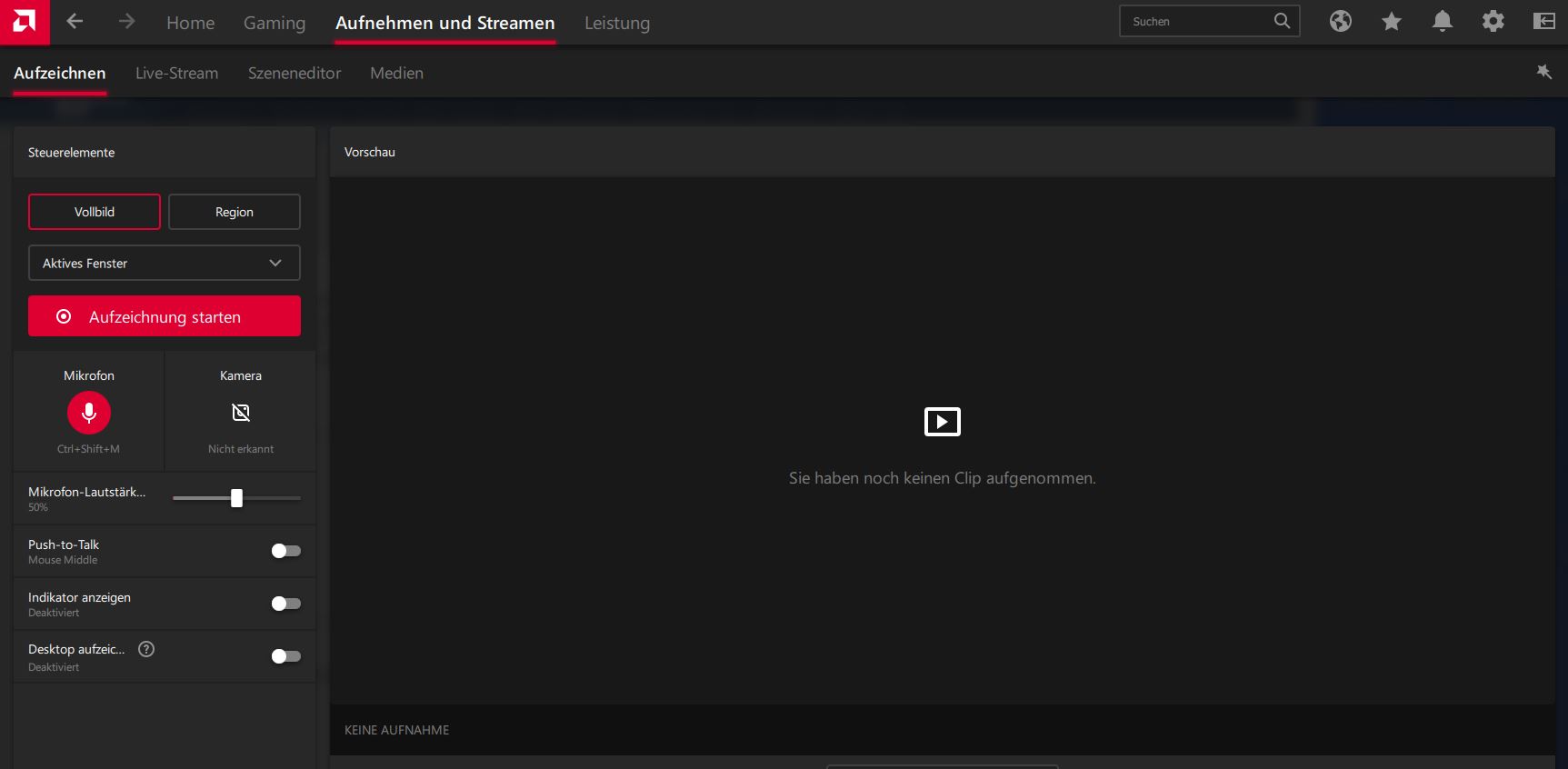1568x769 pixels.
Task: Click 'Sie haben noch keinen Clip aufgenommen.' text
Action: (943, 478)
